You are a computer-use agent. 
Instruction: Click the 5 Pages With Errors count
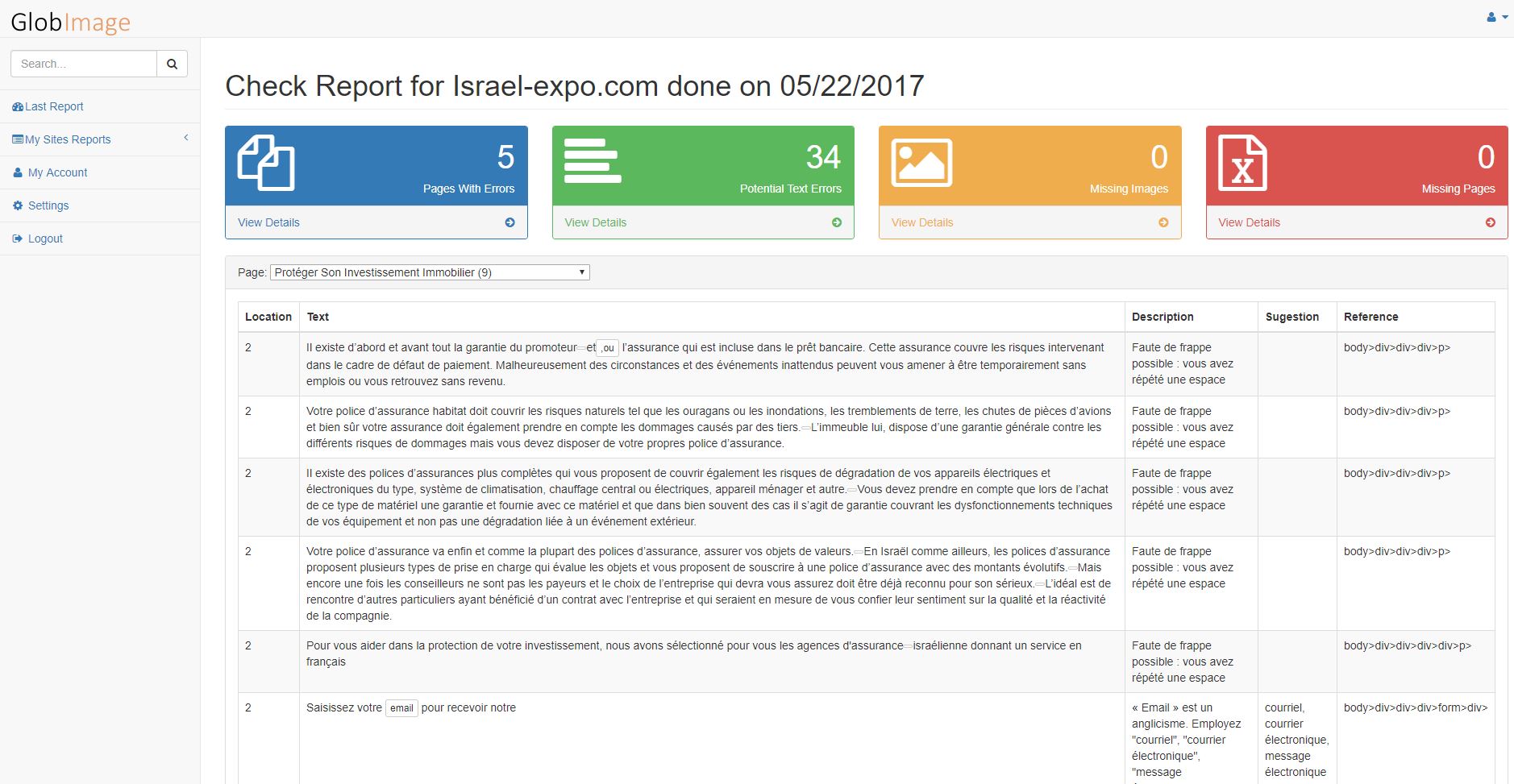click(x=505, y=157)
